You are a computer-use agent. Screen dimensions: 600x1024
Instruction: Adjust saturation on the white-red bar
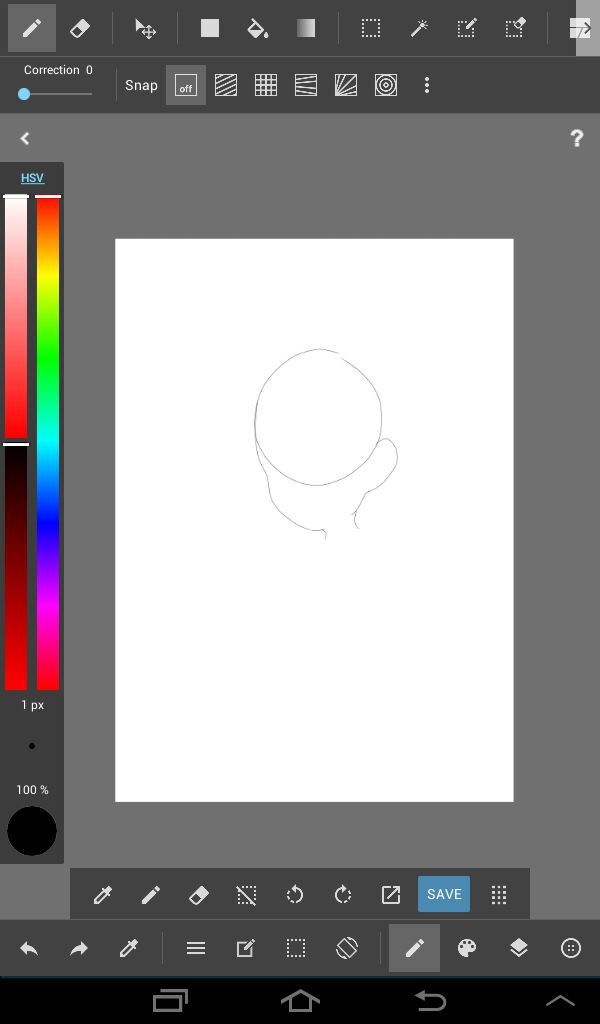click(16, 317)
